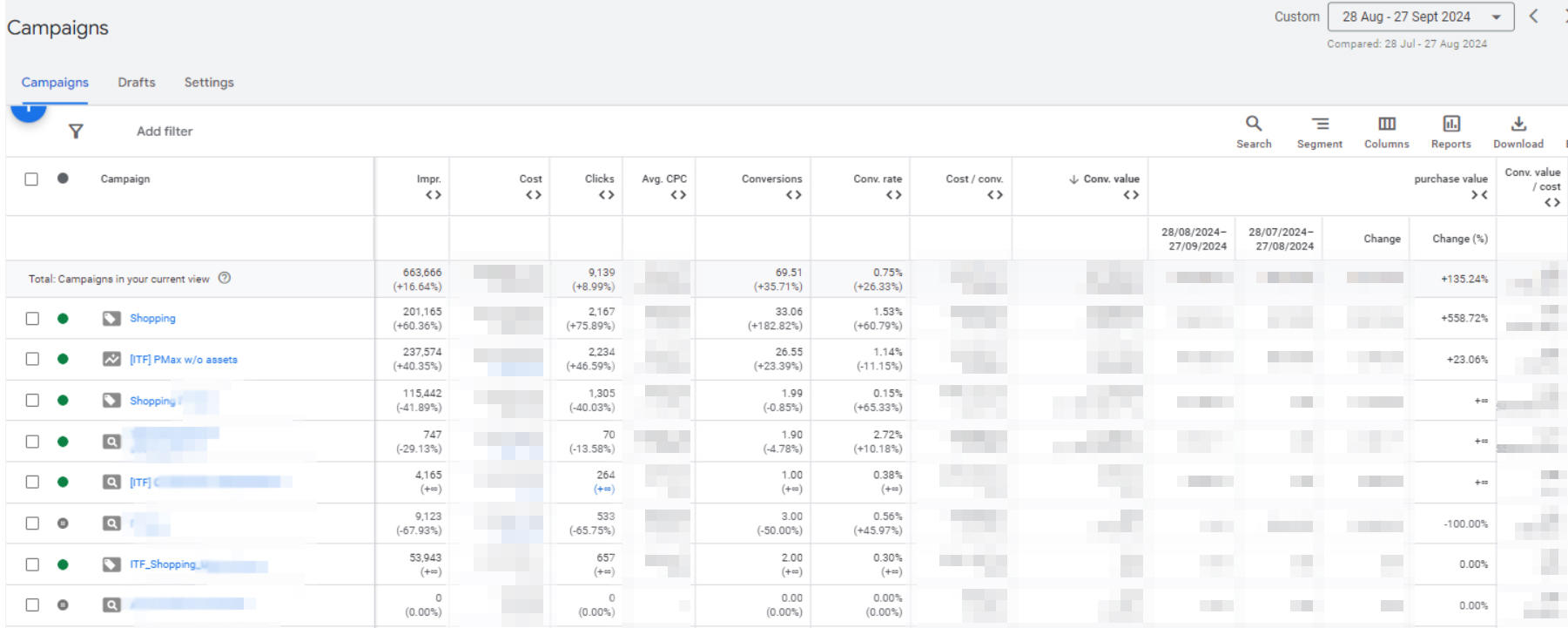The image size is (1568, 628).
Task: Switch to the Settings tab
Action: [209, 83]
